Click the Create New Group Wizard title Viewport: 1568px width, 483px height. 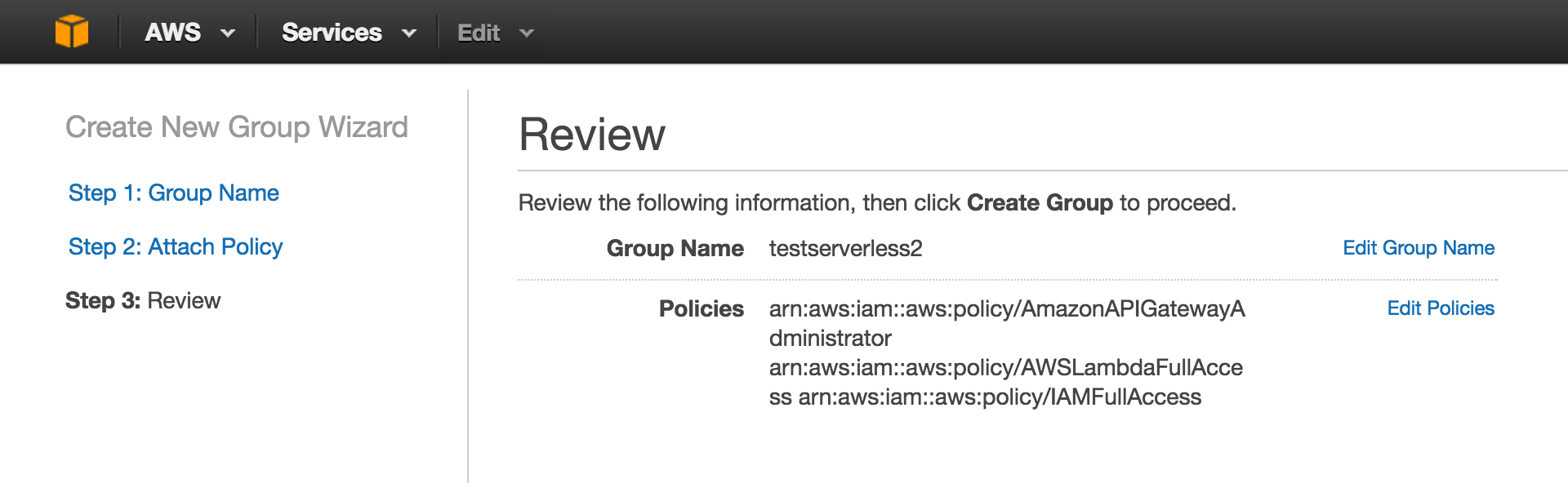[237, 127]
